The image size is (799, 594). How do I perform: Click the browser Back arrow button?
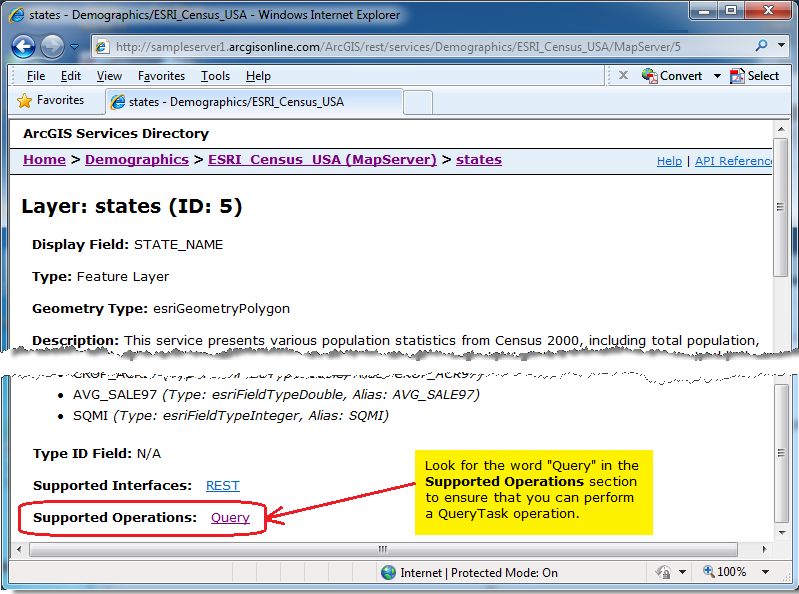(x=23, y=47)
